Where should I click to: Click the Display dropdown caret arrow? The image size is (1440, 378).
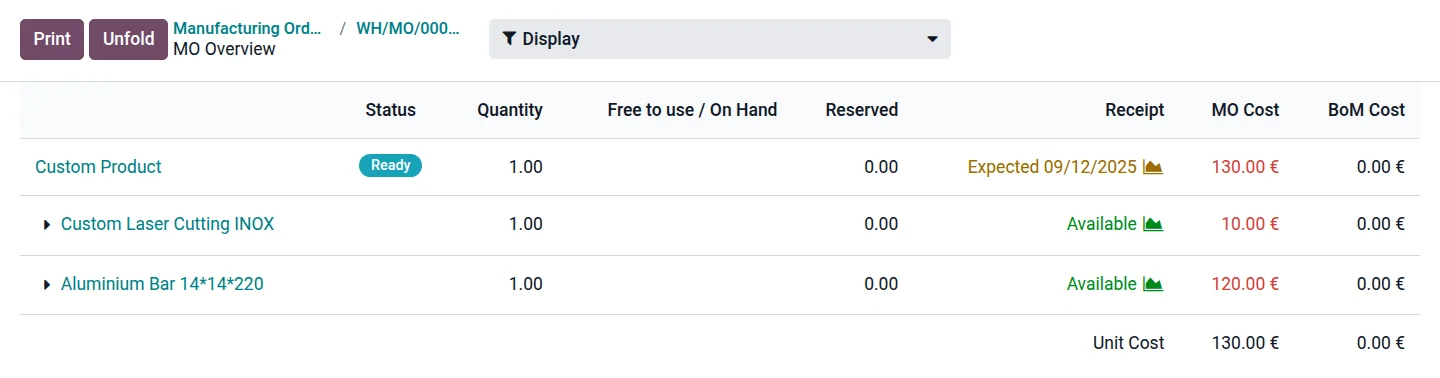click(x=932, y=40)
